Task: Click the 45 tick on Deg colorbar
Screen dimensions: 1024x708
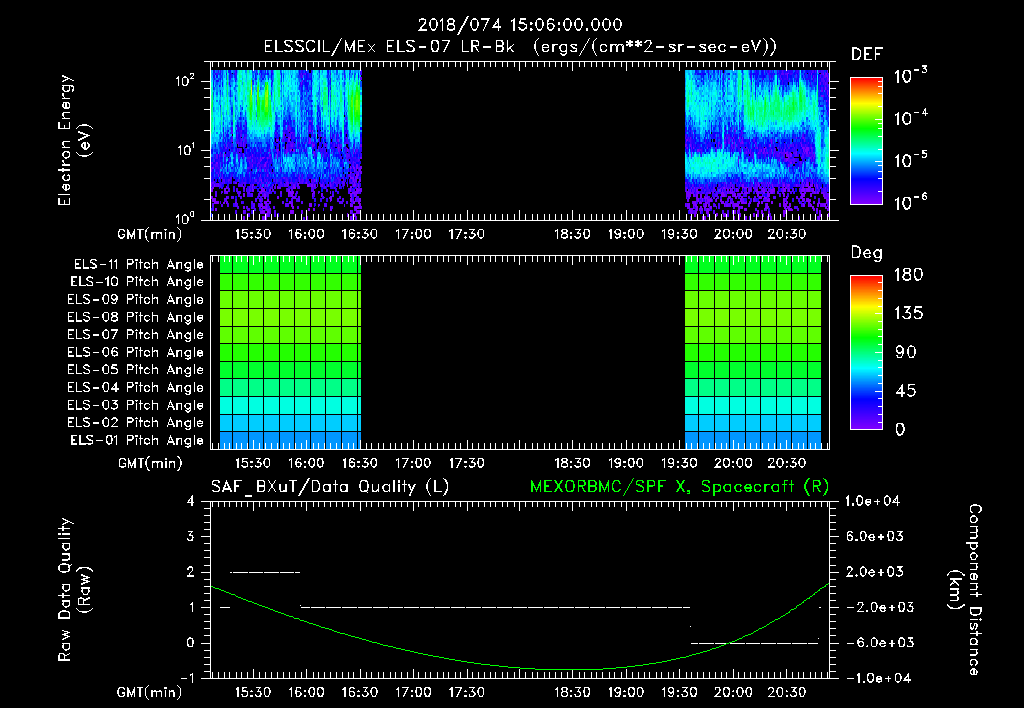Action: 906,391
